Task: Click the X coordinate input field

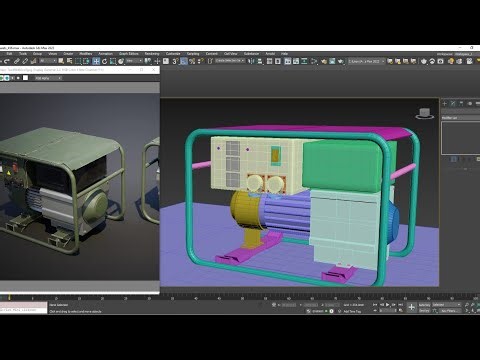Action: click(288, 305)
